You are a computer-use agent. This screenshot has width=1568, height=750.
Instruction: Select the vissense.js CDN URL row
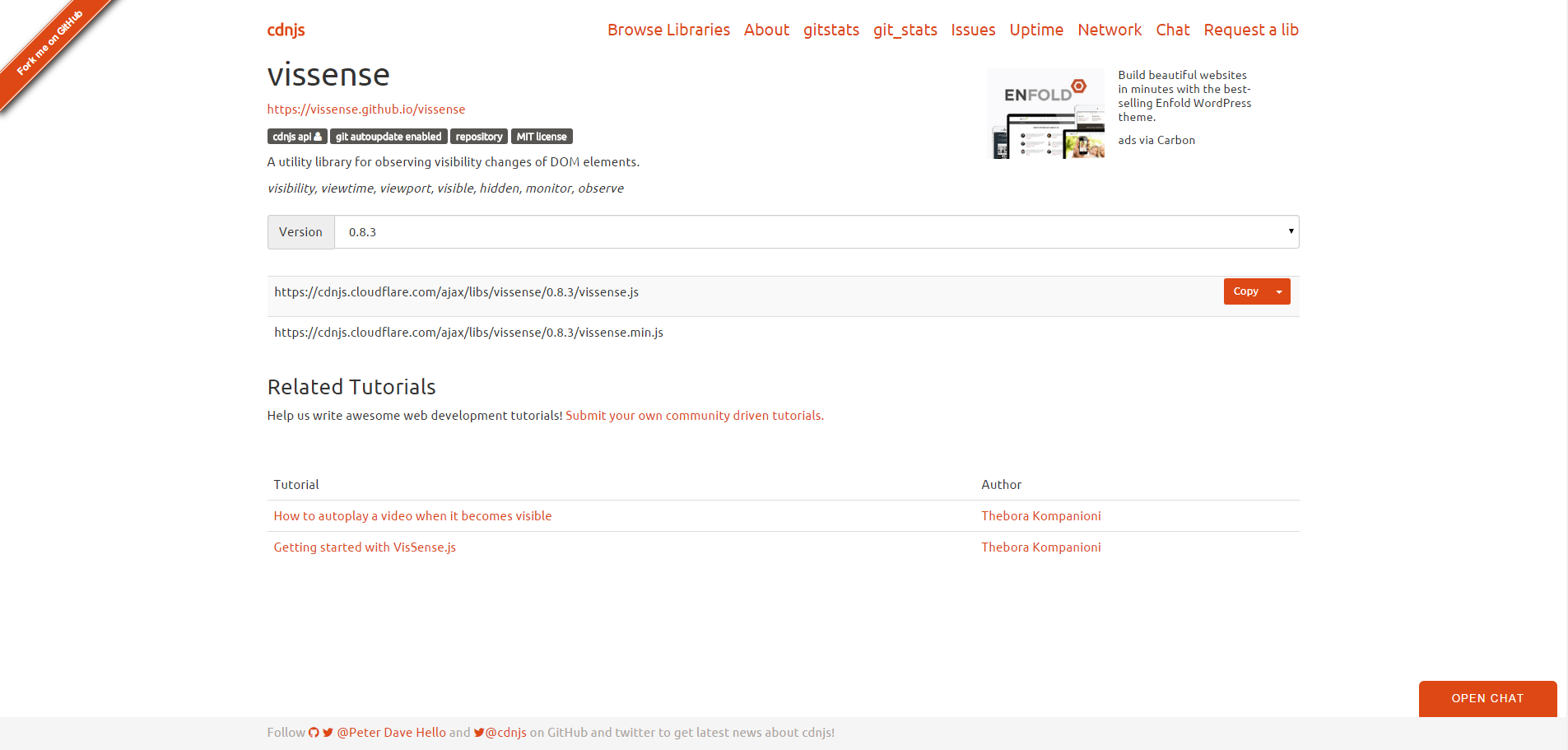pos(784,296)
